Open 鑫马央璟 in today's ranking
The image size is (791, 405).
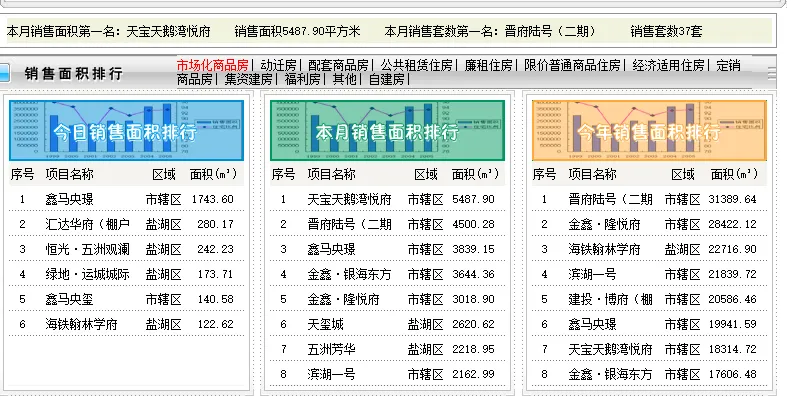pyautogui.click(x=70, y=199)
